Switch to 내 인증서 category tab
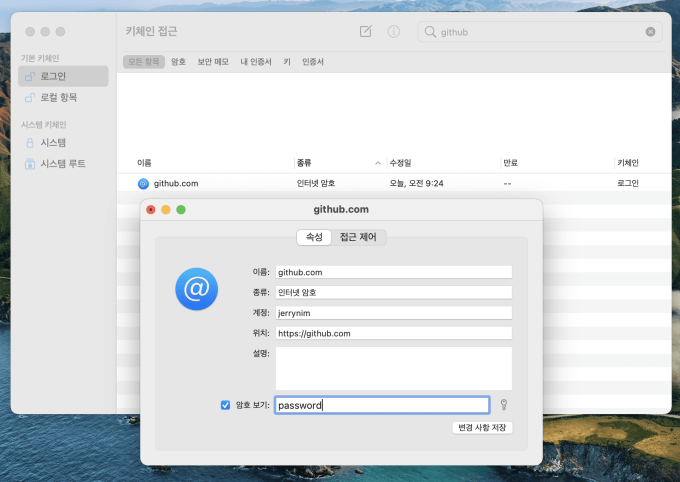The image size is (680, 482). [256, 62]
